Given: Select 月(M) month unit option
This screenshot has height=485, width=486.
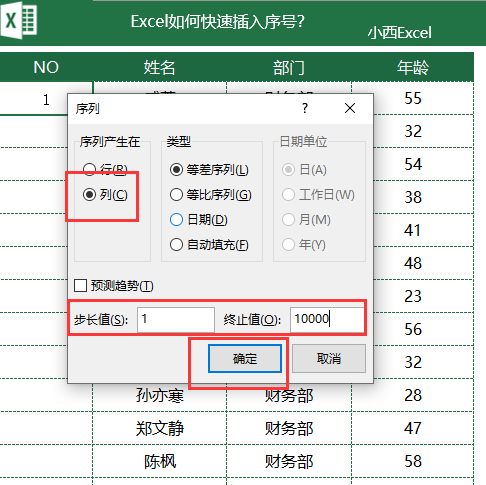Looking at the screenshot, I should (306, 220).
